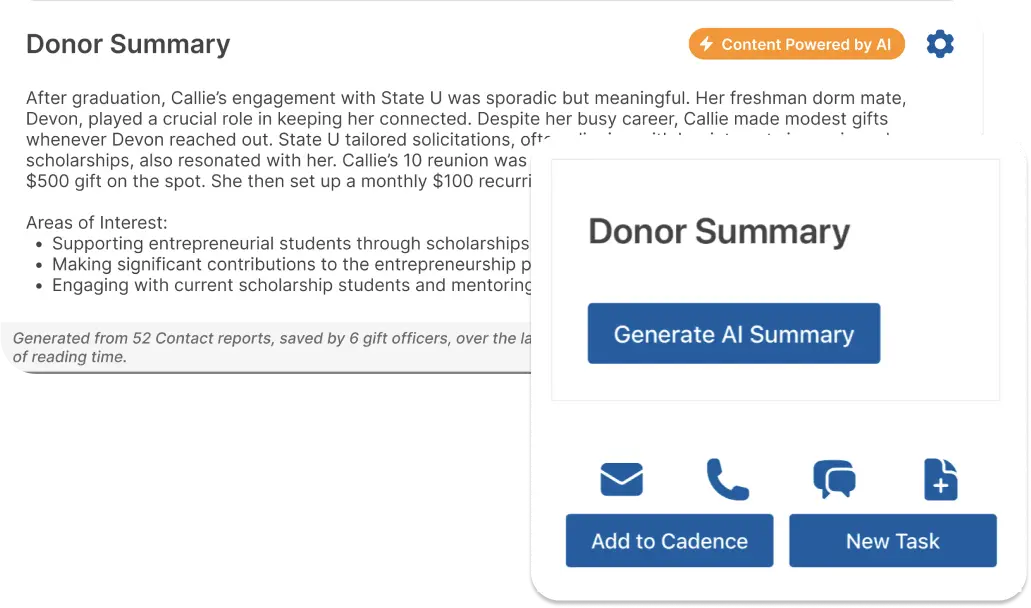The height and width of the screenshot is (608, 1031).
Task: Click the phone call icon
Action: pos(727,480)
